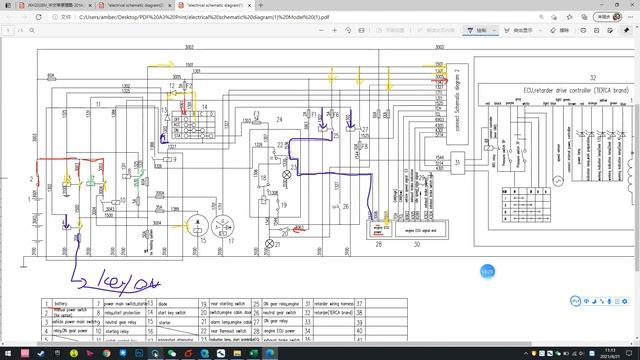Open Excel from the taskbar
This screenshot has height=360, width=640.
[x=253, y=353]
